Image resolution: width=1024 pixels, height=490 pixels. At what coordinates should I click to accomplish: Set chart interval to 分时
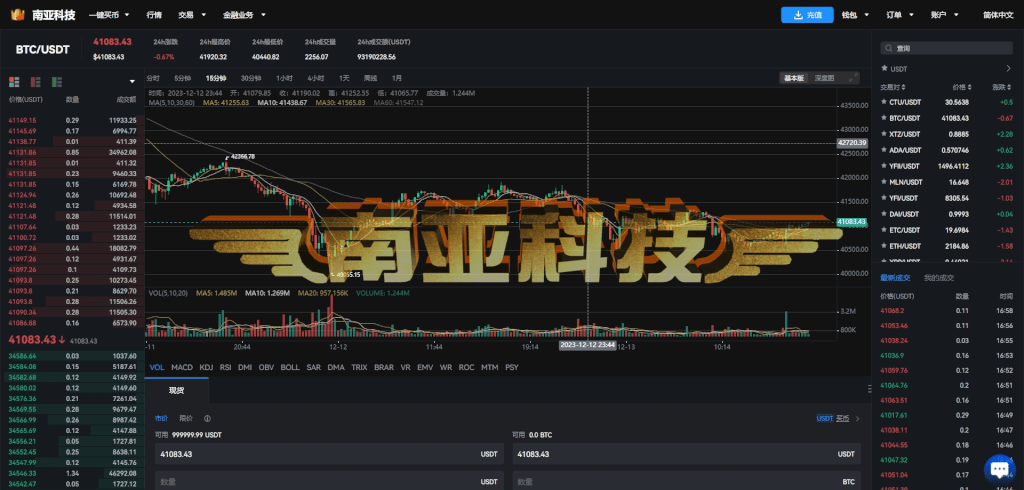(x=153, y=78)
